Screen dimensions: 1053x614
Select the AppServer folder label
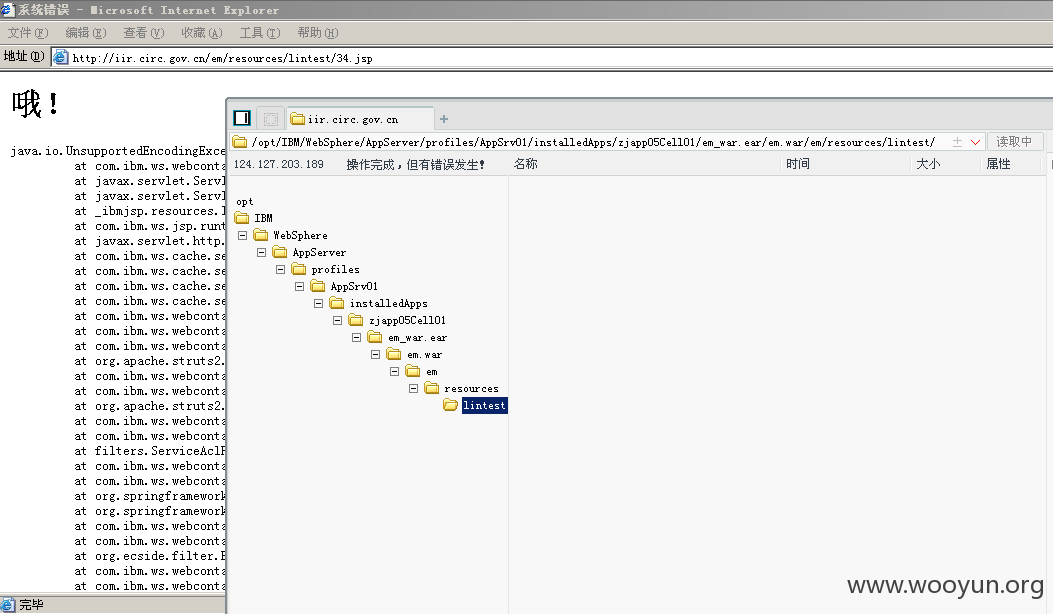(x=319, y=253)
